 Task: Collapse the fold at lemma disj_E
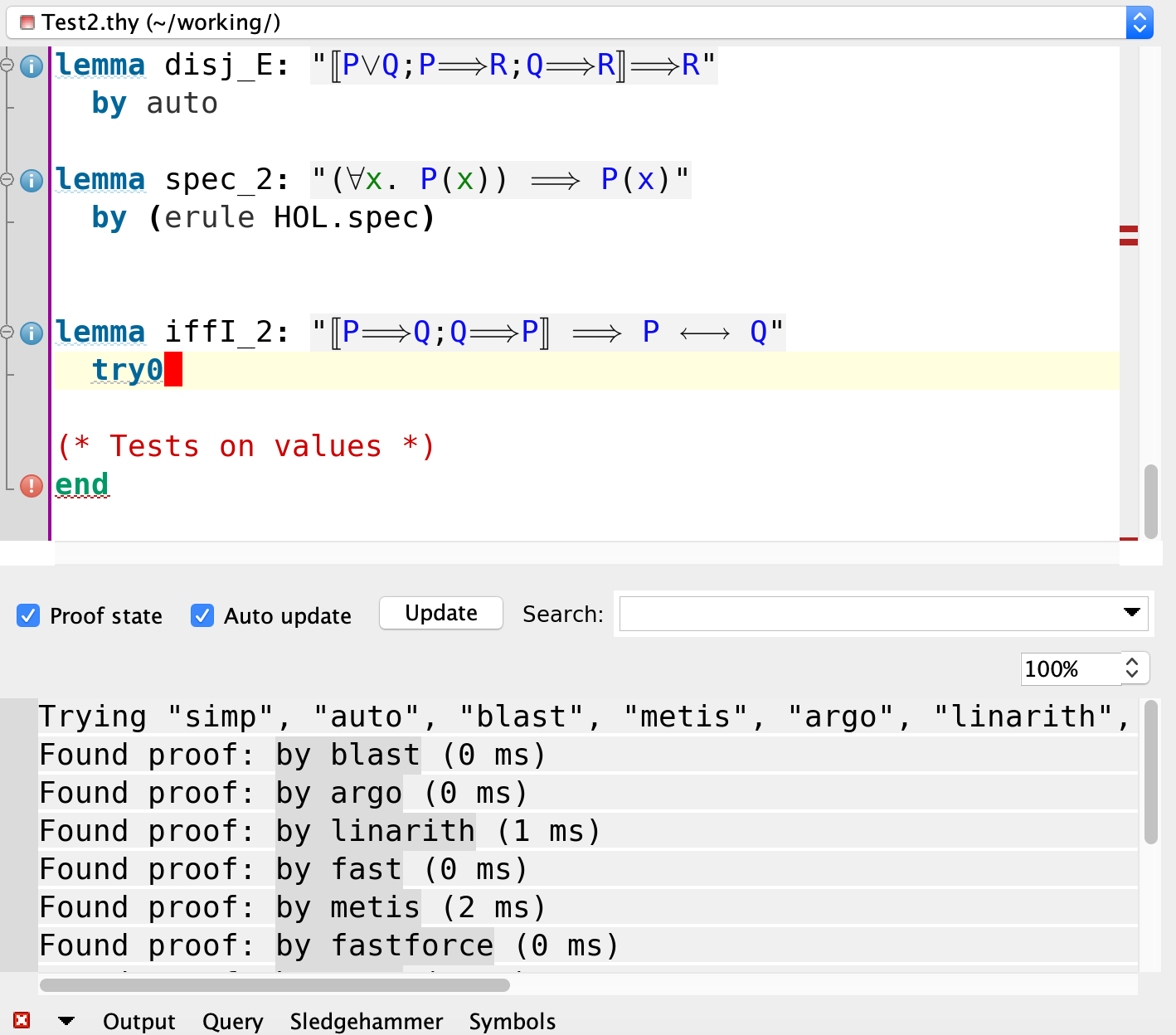tap(7, 65)
